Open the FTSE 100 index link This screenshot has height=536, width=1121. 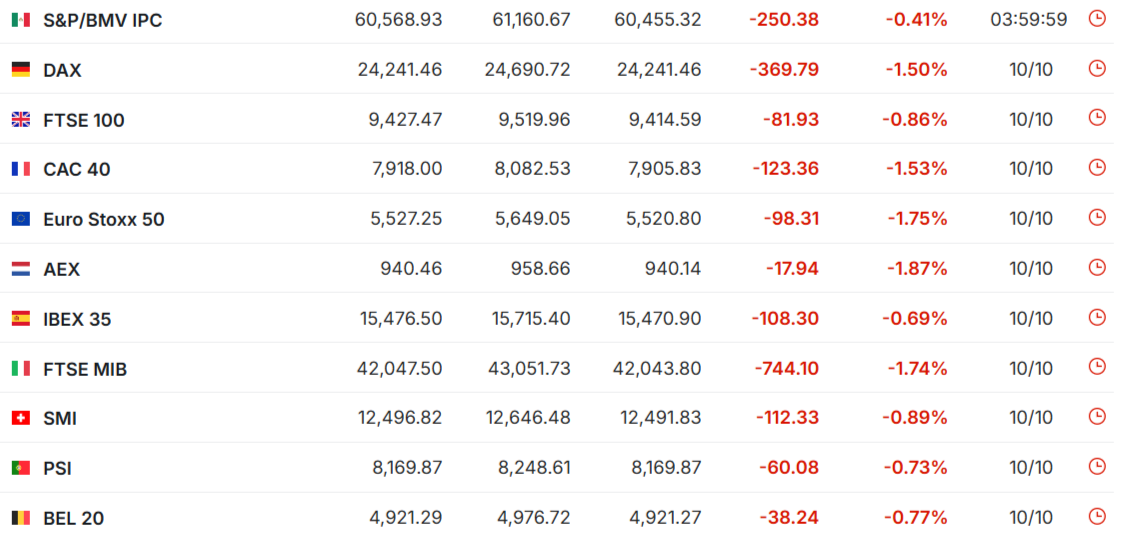coord(83,120)
